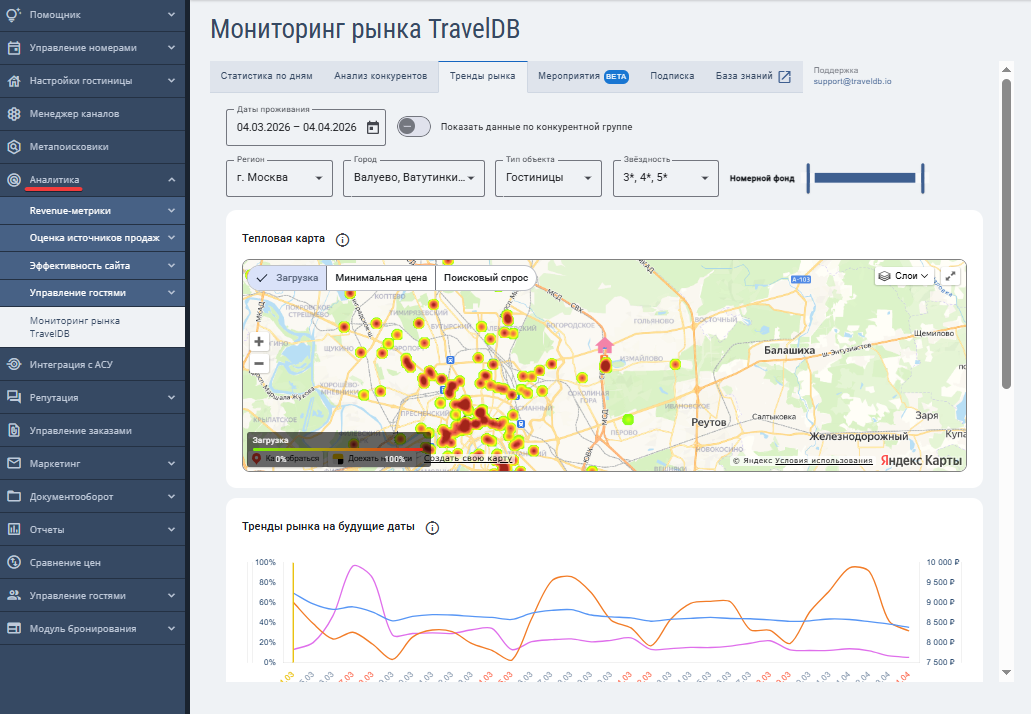This screenshot has height=714, width=1031.
Task: Switch to Анализ конкурентов tab
Action: [x=381, y=76]
